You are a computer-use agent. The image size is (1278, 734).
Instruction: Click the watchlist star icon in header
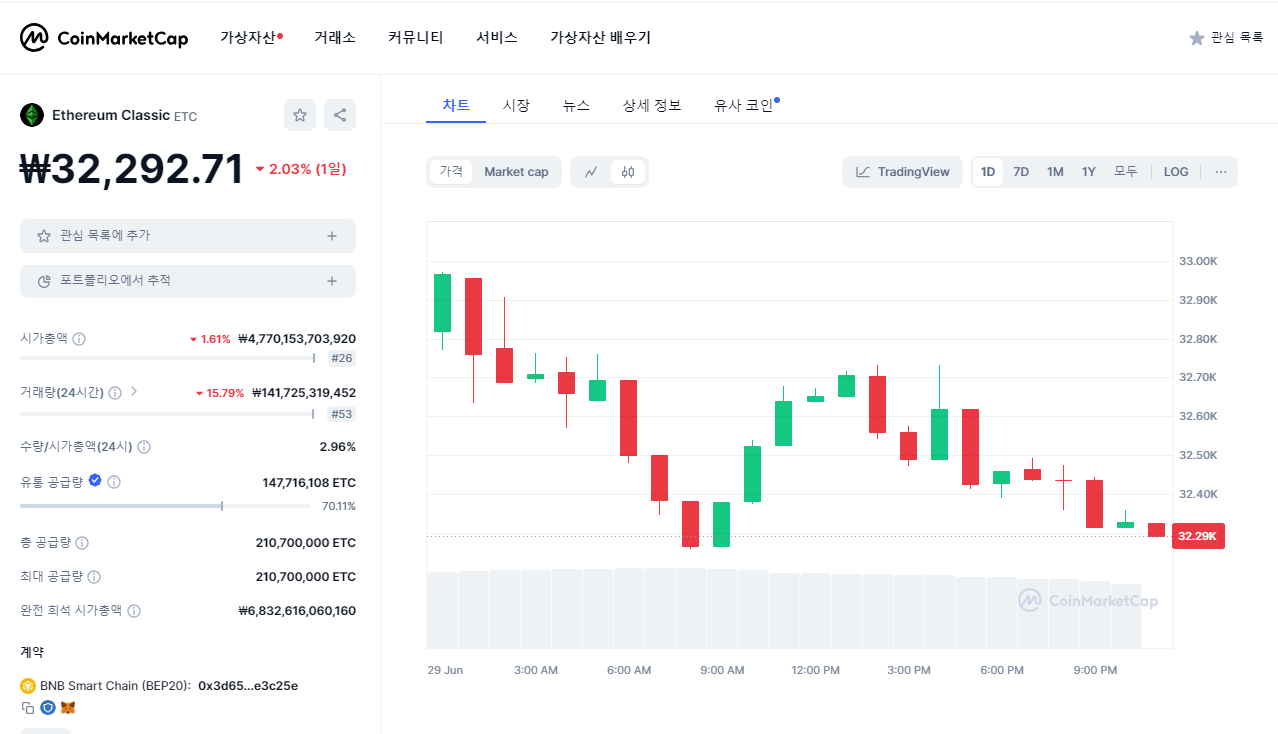pyautogui.click(x=1197, y=38)
